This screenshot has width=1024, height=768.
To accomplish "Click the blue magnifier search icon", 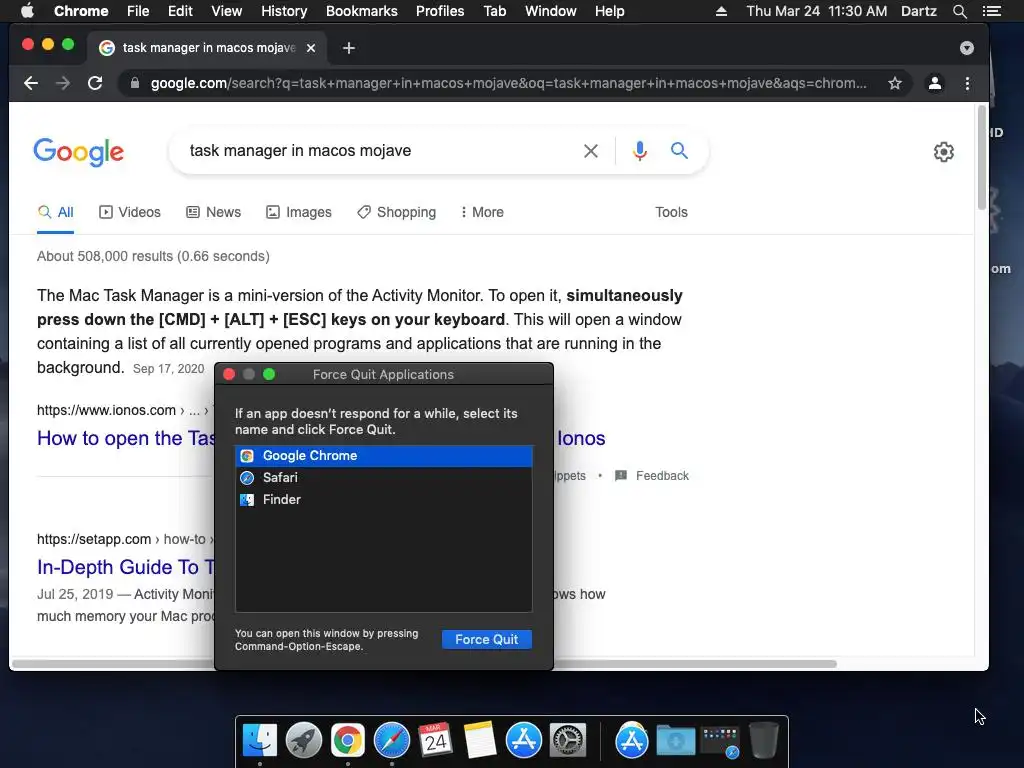I will coord(679,151).
